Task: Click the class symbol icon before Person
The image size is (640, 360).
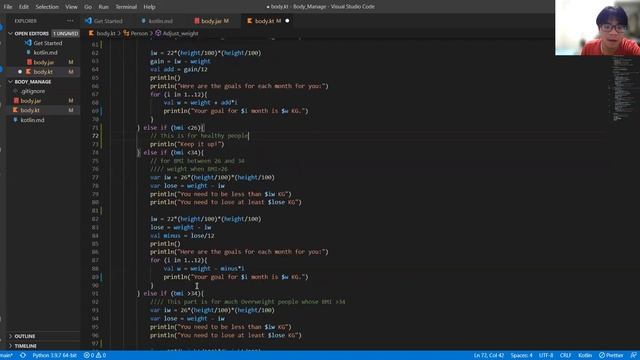Action: click(x=126, y=33)
